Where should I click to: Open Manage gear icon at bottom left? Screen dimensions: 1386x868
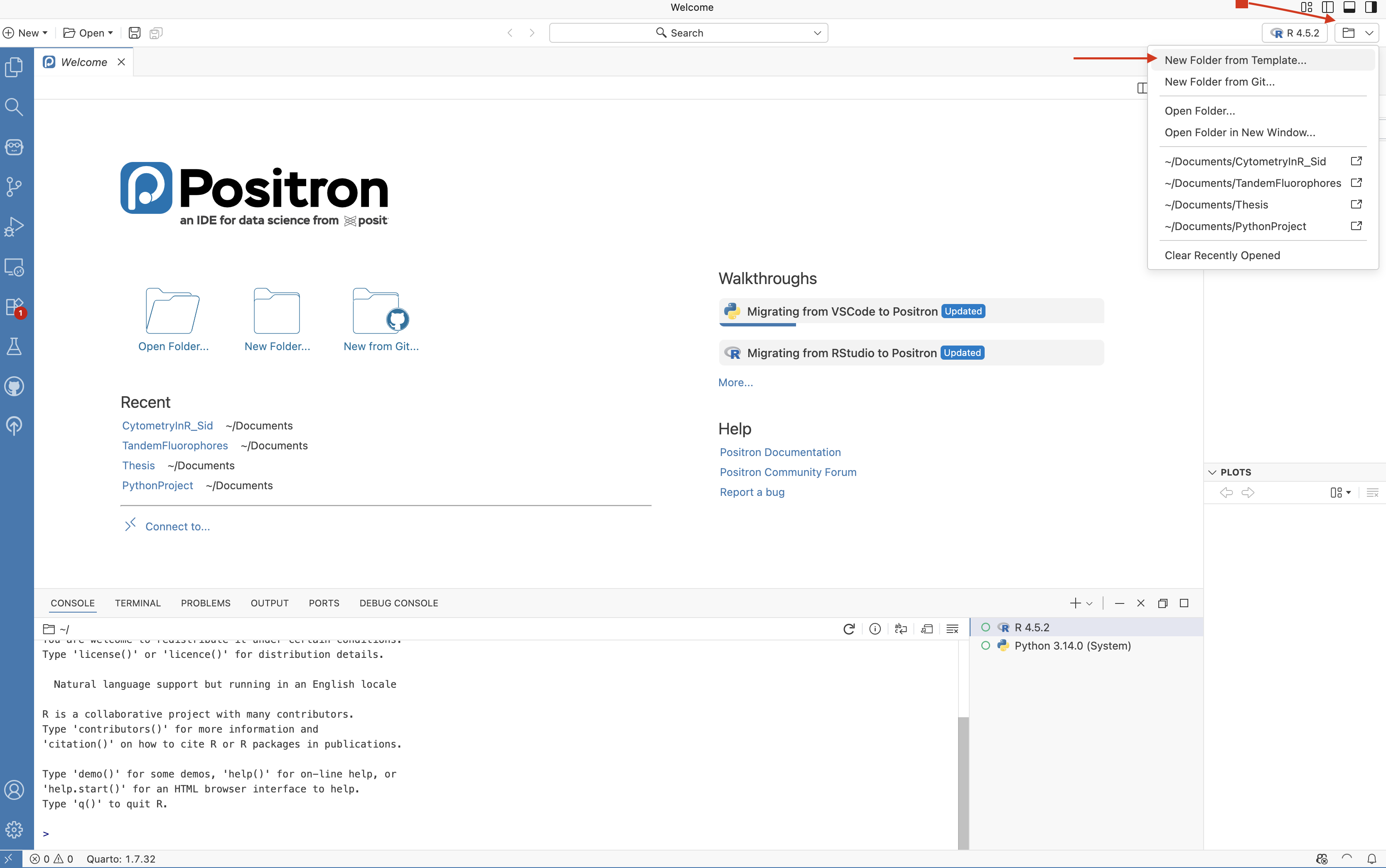(x=14, y=829)
